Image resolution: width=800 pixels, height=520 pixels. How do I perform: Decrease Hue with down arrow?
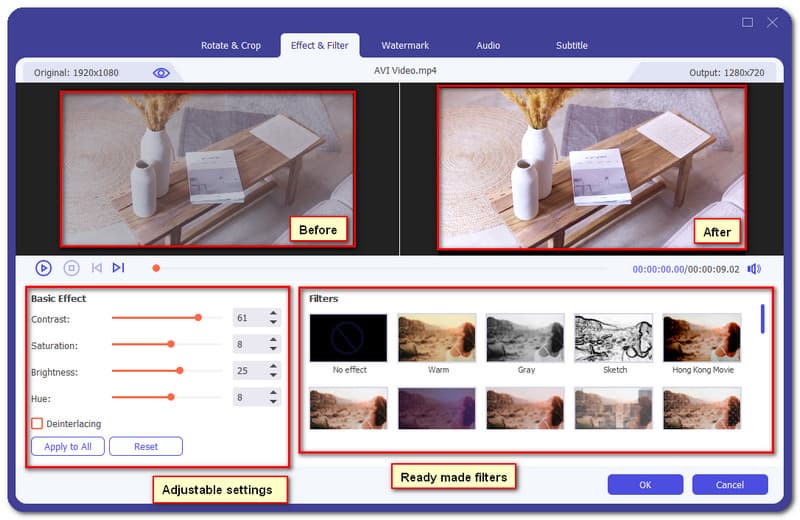pyautogui.click(x=273, y=402)
